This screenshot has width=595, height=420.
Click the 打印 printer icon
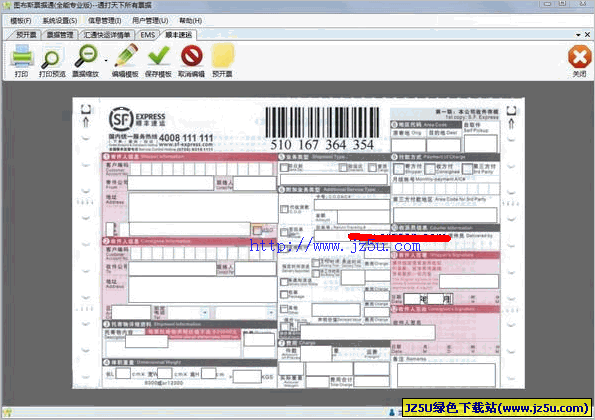(x=22, y=56)
